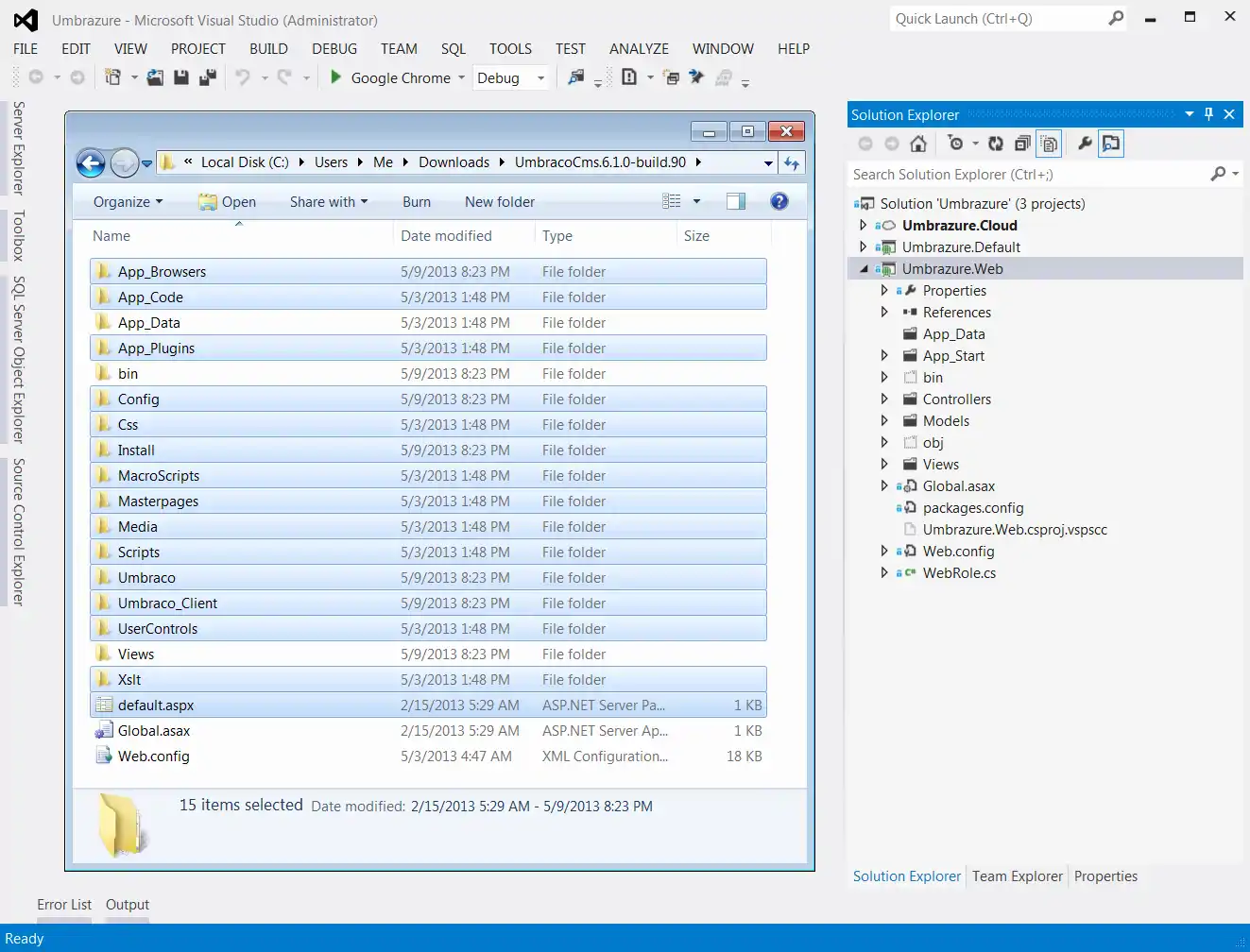This screenshot has width=1250, height=952.
Task: Click the stacked windows icon in main toolbar
Action: (672, 77)
